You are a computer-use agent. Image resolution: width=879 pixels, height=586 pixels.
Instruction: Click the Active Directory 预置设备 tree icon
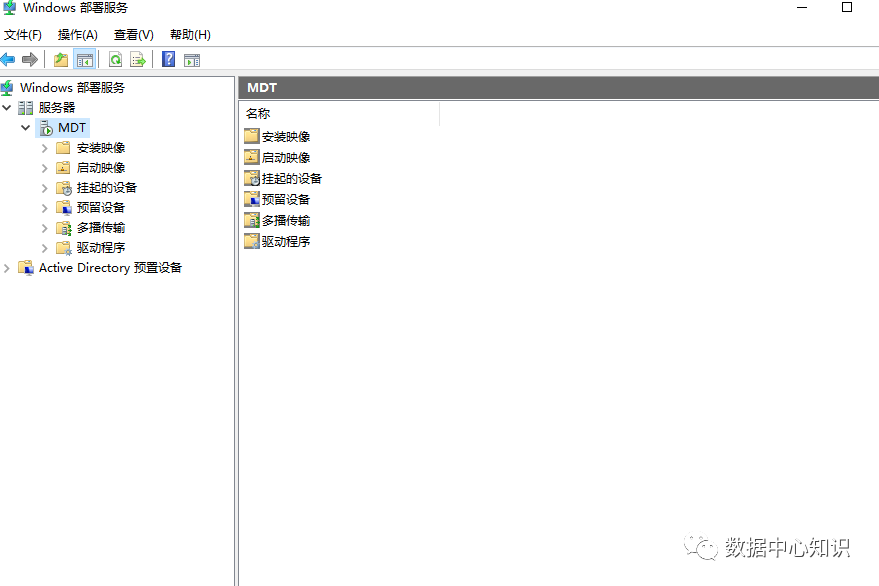pyautogui.click(x=26, y=267)
